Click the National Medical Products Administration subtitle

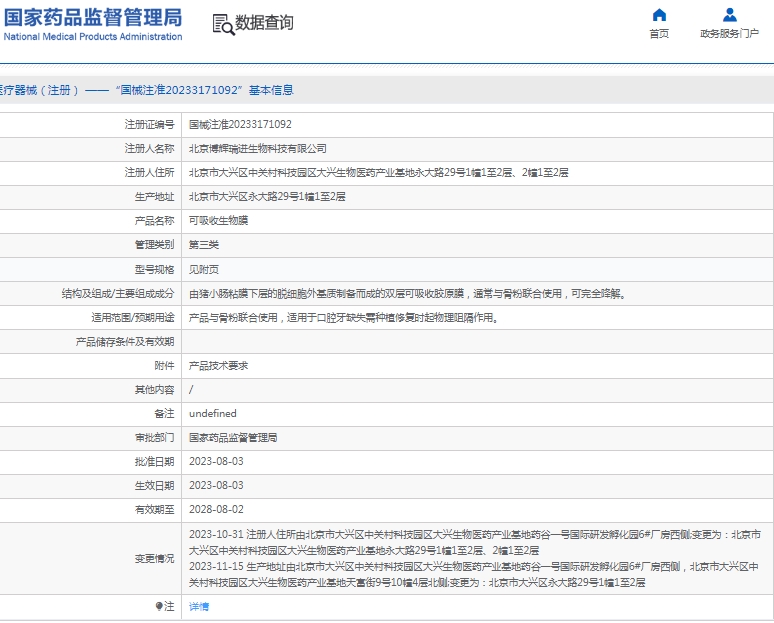coord(93,37)
